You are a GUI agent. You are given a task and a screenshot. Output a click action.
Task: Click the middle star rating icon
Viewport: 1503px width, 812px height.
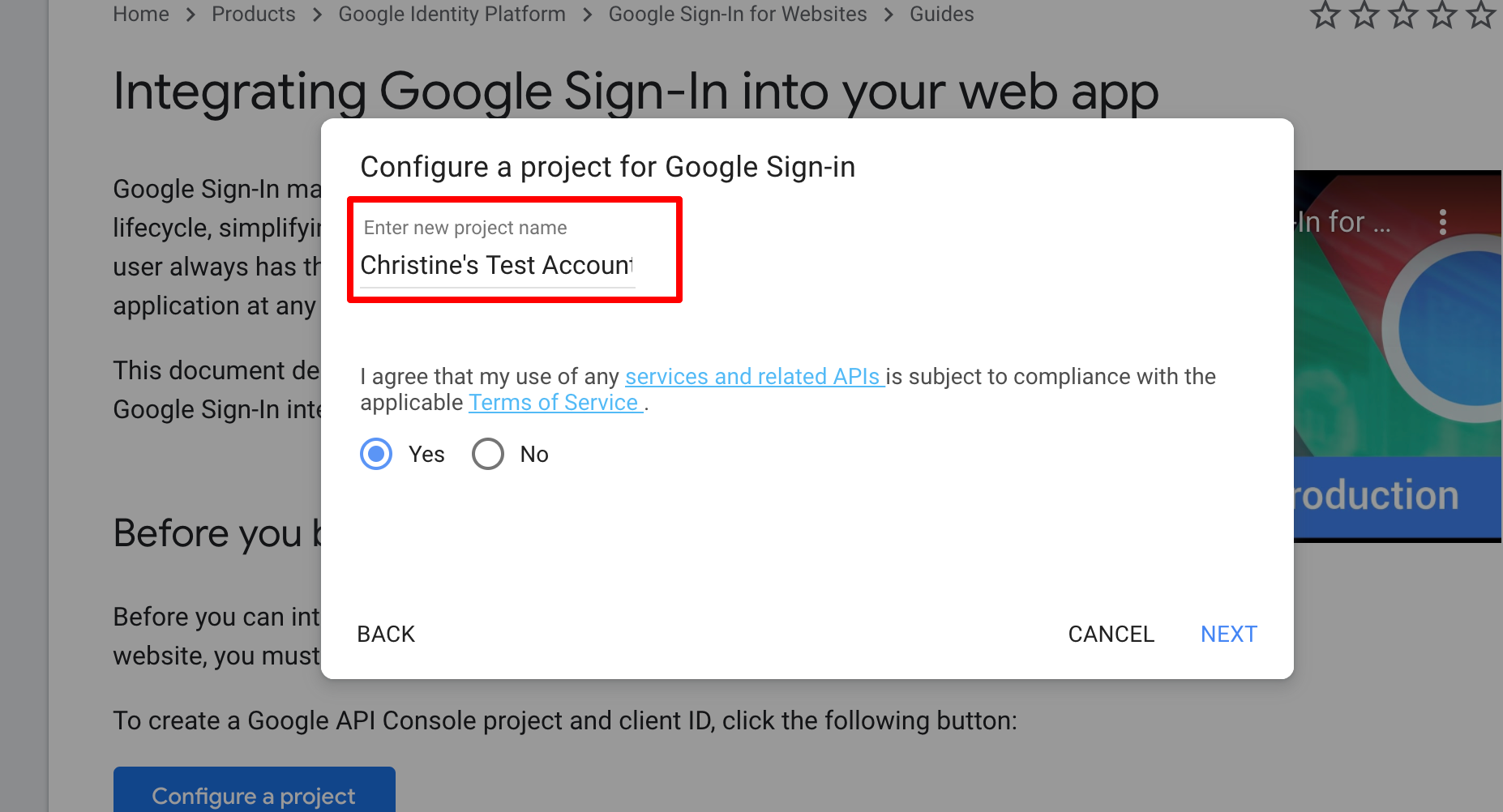[x=1402, y=14]
